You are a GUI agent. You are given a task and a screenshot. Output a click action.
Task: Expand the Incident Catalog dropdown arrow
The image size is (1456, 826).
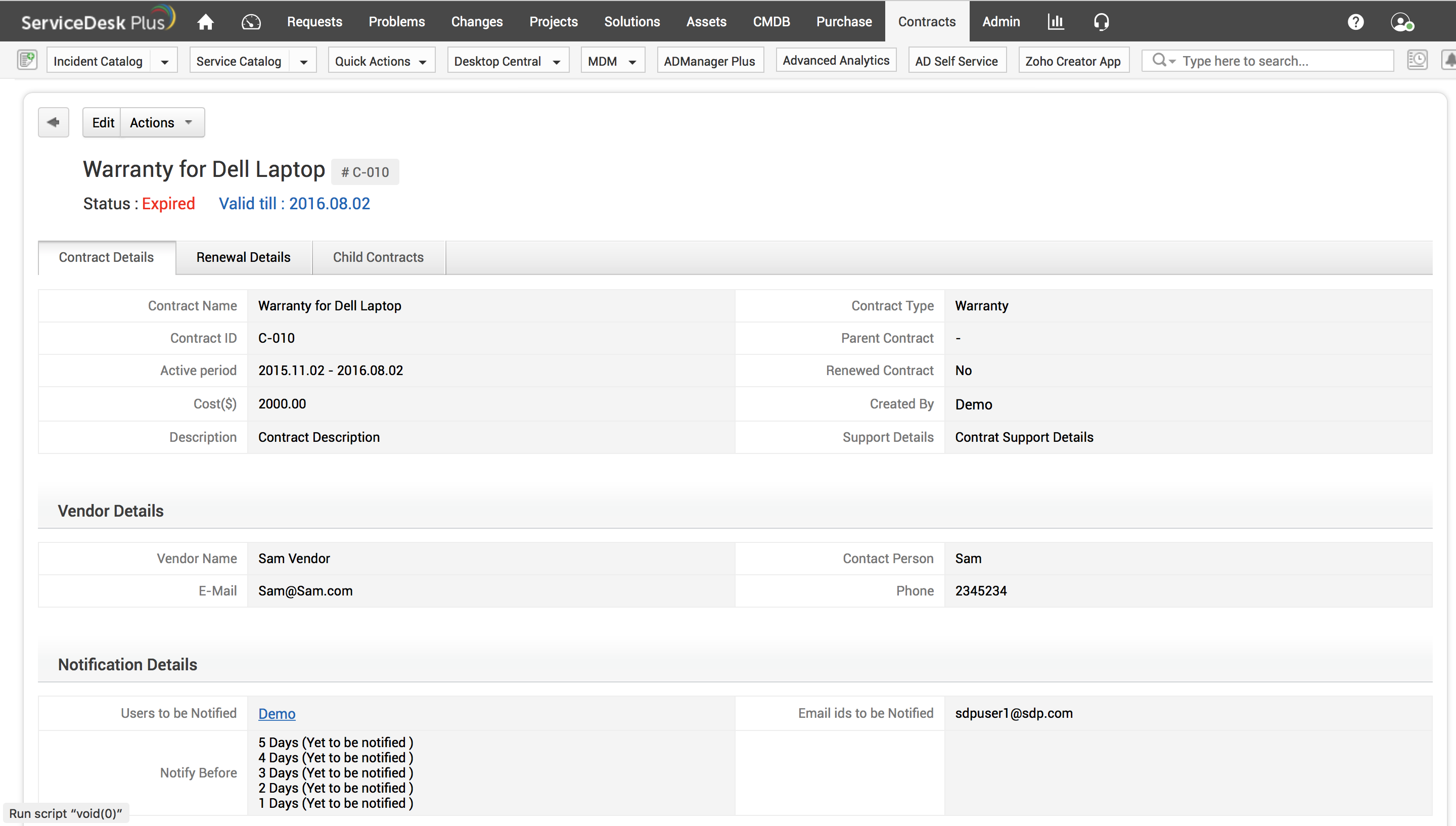click(x=164, y=61)
